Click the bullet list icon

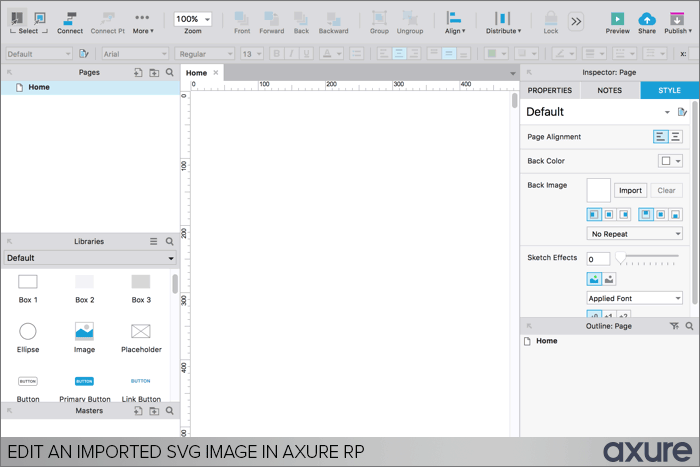[356, 54]
